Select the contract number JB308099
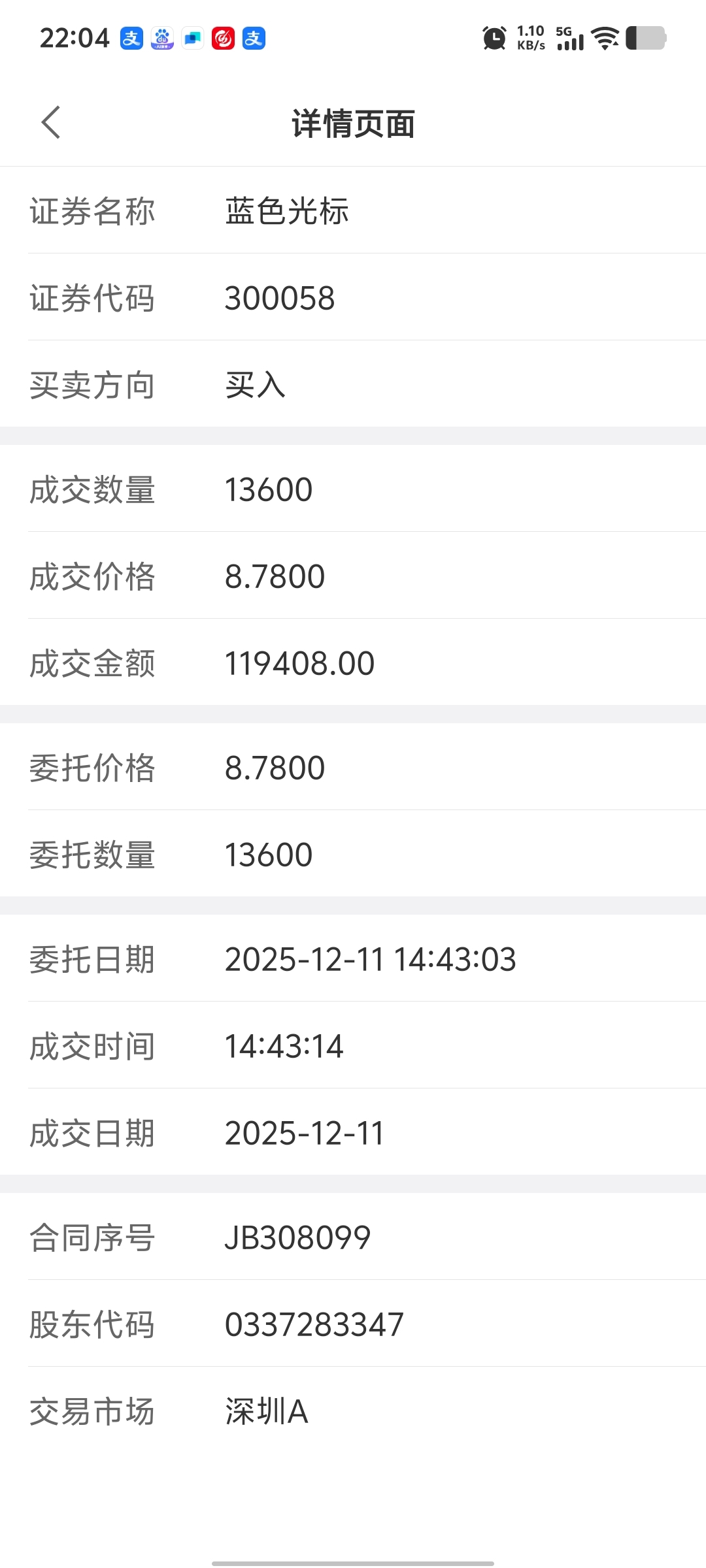The width and height of the screenshot is (706, 1568). (297, 1237)
